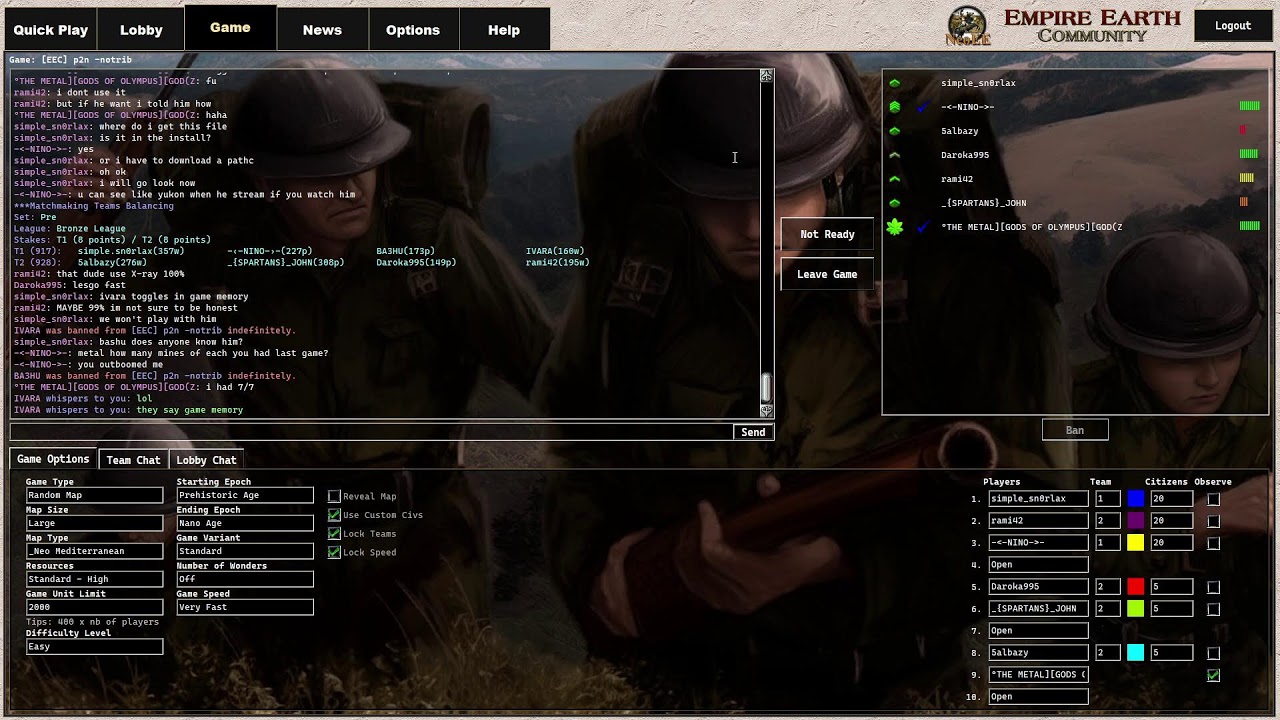Click the blue ready checkmark beside *THE METAL]
This screenshot has height=720, width=1280.
point(923,227)
